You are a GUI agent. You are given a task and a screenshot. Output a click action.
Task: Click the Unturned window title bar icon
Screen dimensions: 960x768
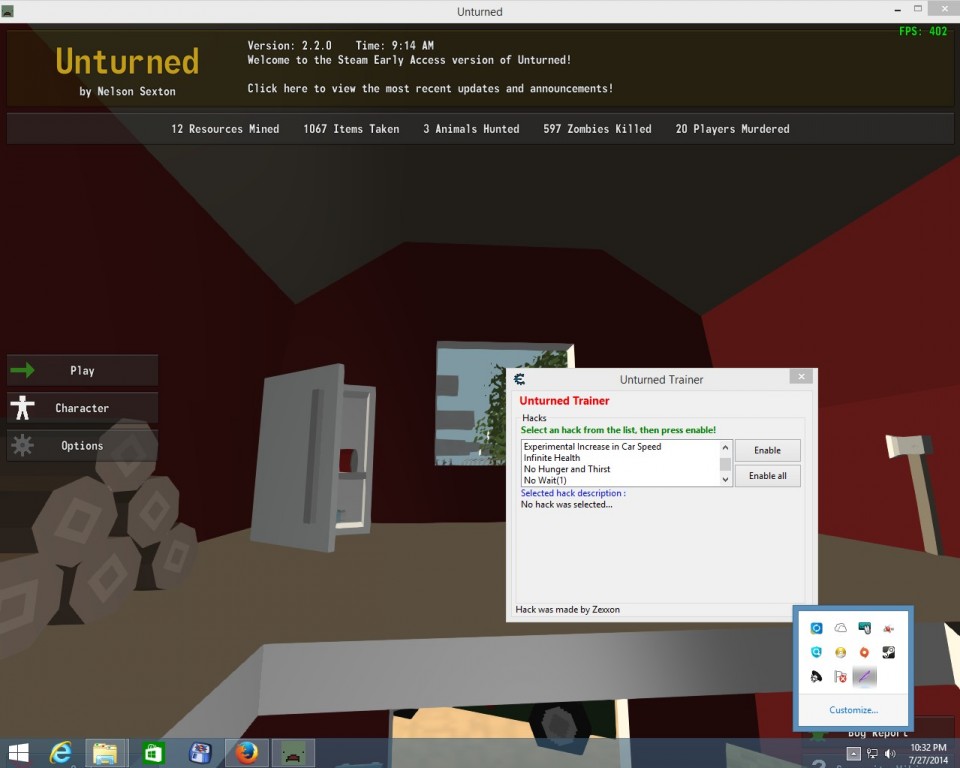8,11
